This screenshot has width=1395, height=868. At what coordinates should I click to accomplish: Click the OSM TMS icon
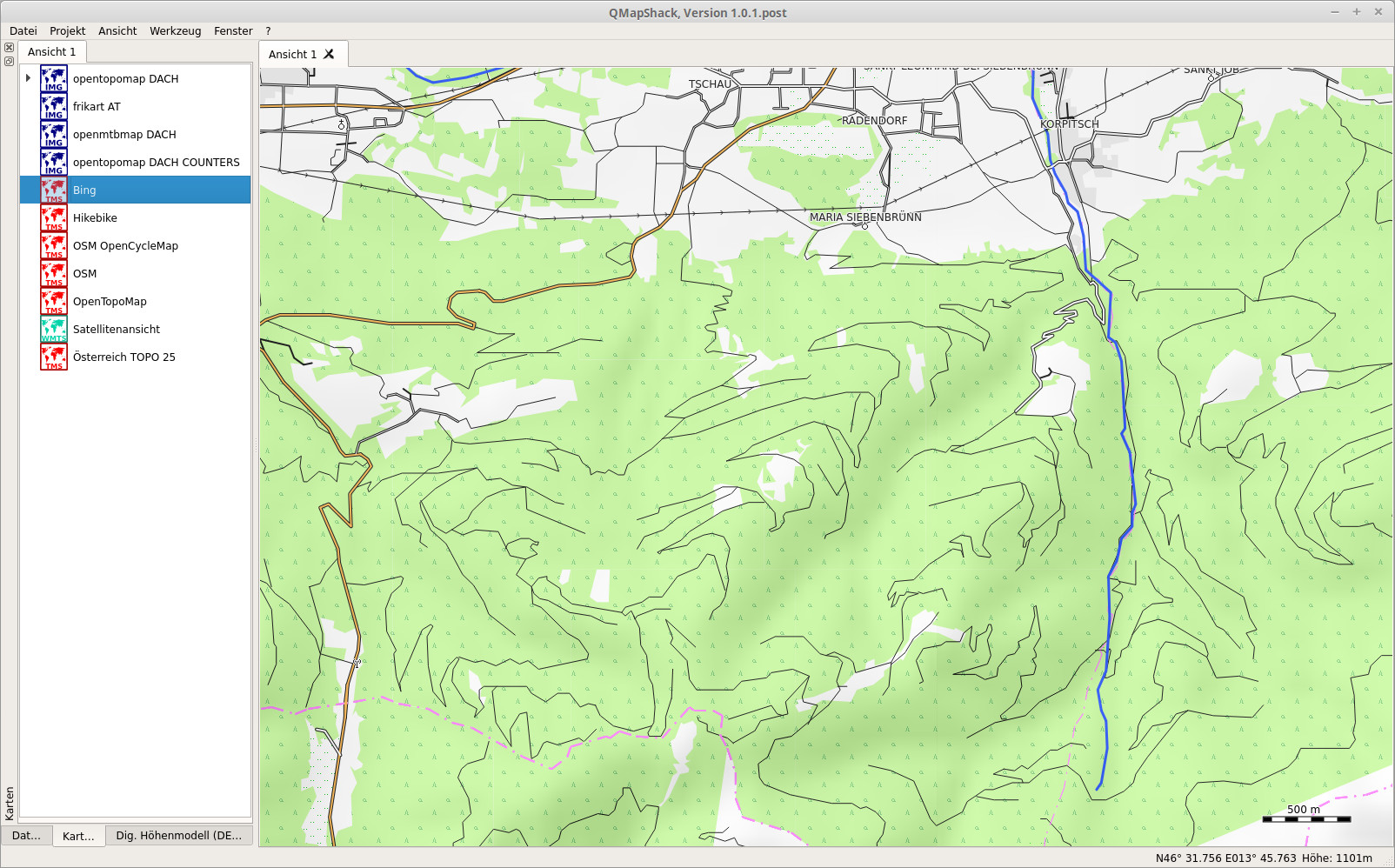(x=54, y=273)
